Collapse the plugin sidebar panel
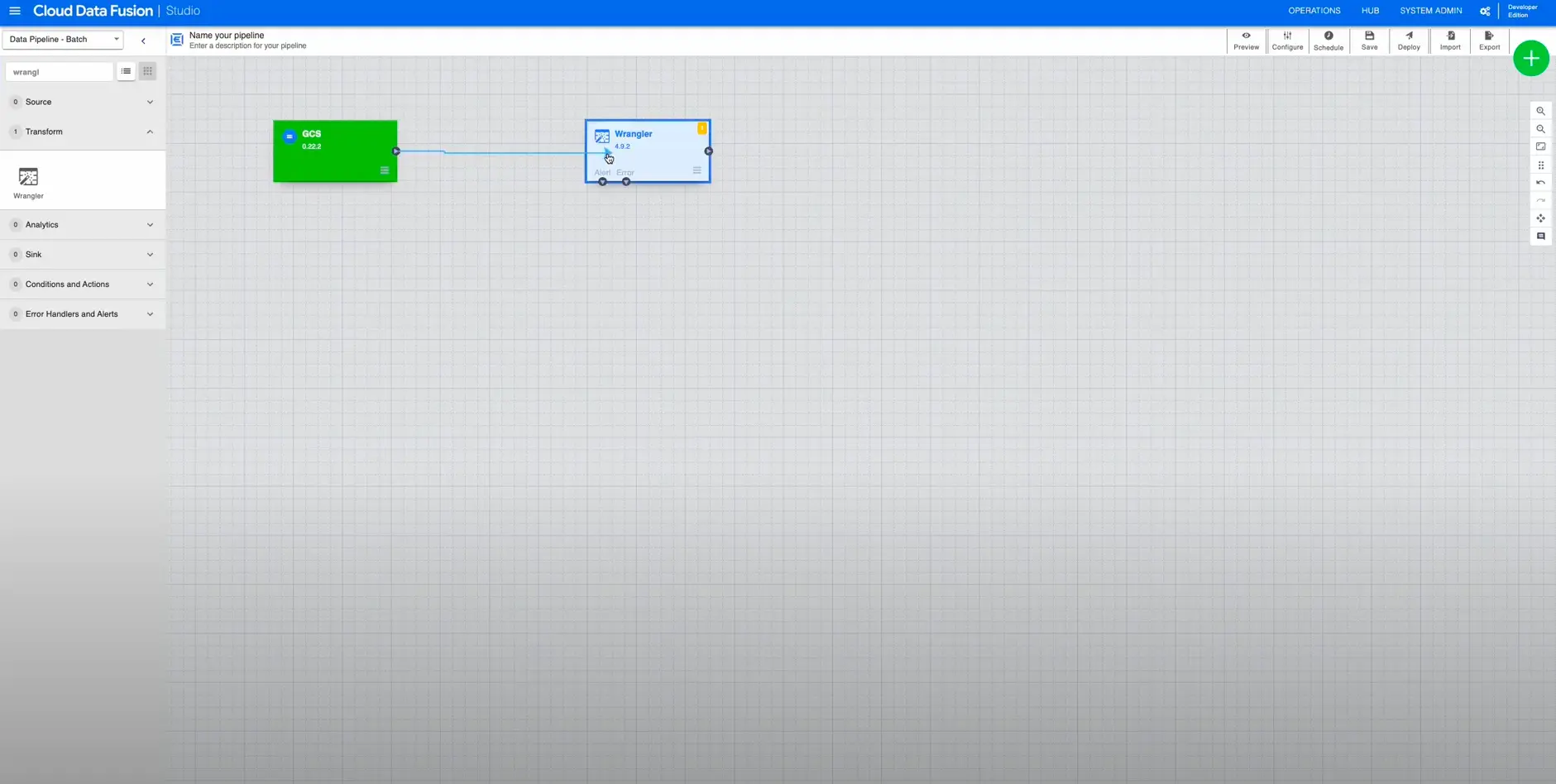The height and width of the screenshot is (784, 1556). pyautogui.click(x=143, y=41)
